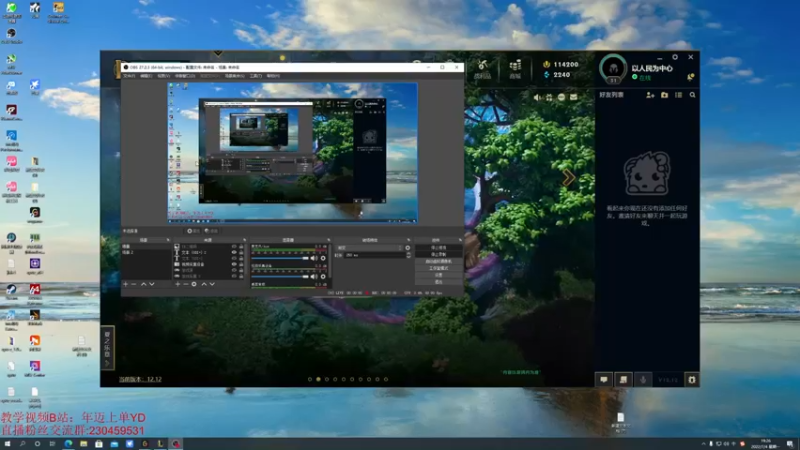Add a scene with the plus button
This screenshot has height=450, width=800.
(126, 284)
